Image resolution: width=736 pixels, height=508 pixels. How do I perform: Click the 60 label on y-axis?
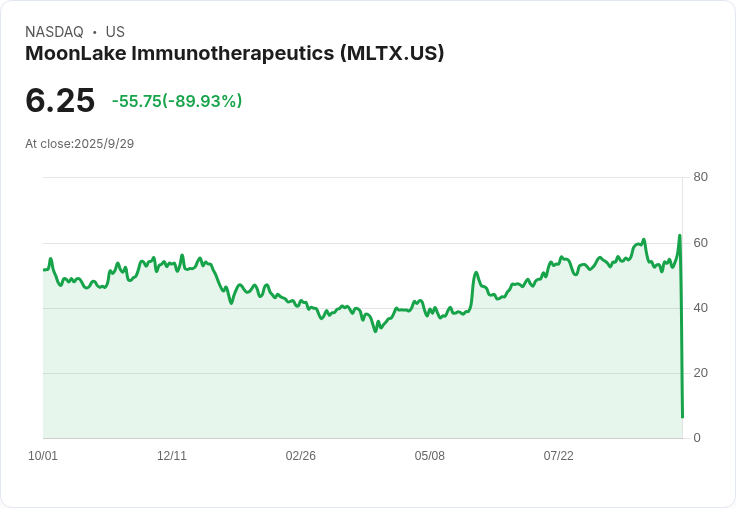700,243
